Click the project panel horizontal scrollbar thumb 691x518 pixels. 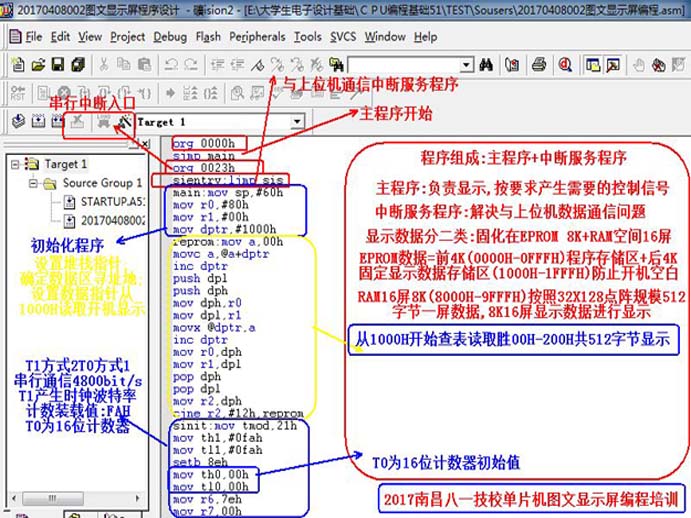(52, 498)
